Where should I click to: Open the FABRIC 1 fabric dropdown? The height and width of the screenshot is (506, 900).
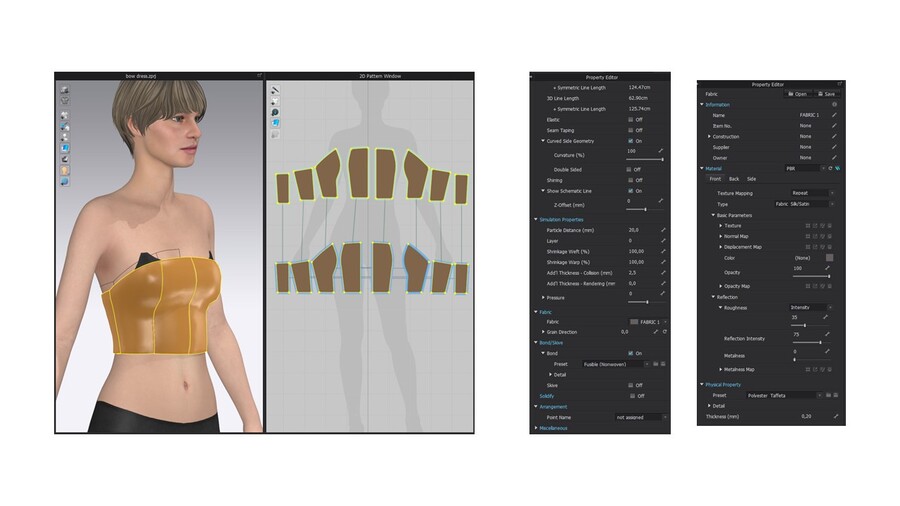click(x=648, y=322)
